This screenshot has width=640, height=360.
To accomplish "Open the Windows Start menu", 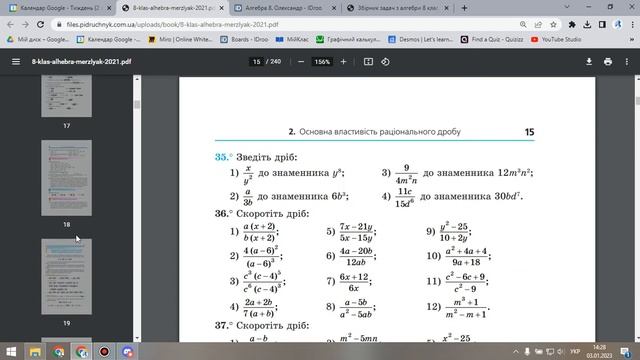I will click(11, 351).
